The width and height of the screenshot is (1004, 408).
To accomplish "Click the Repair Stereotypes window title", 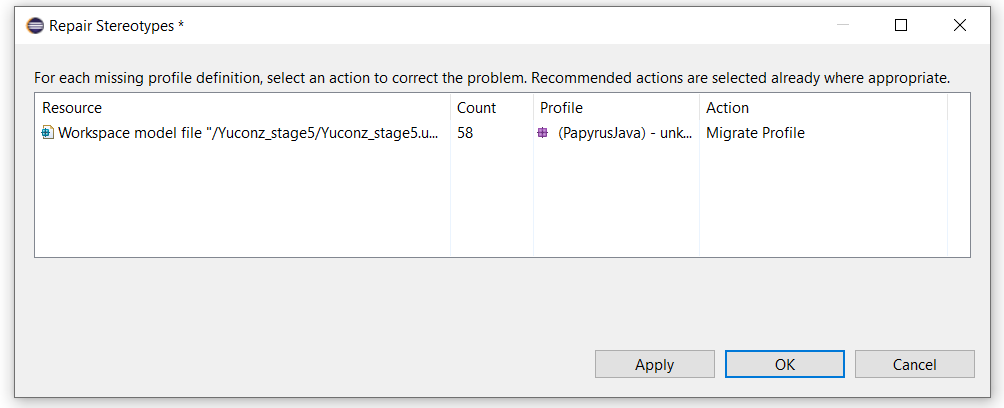I will pos(117,26).
